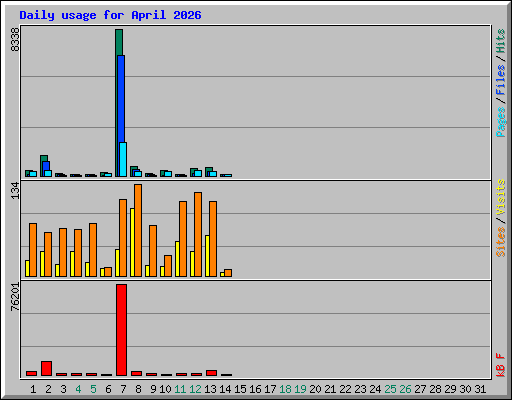The height and width of the screenshot is (400, 512).
Task: Click the blue files bar for day 7
Action: point(121,99)
